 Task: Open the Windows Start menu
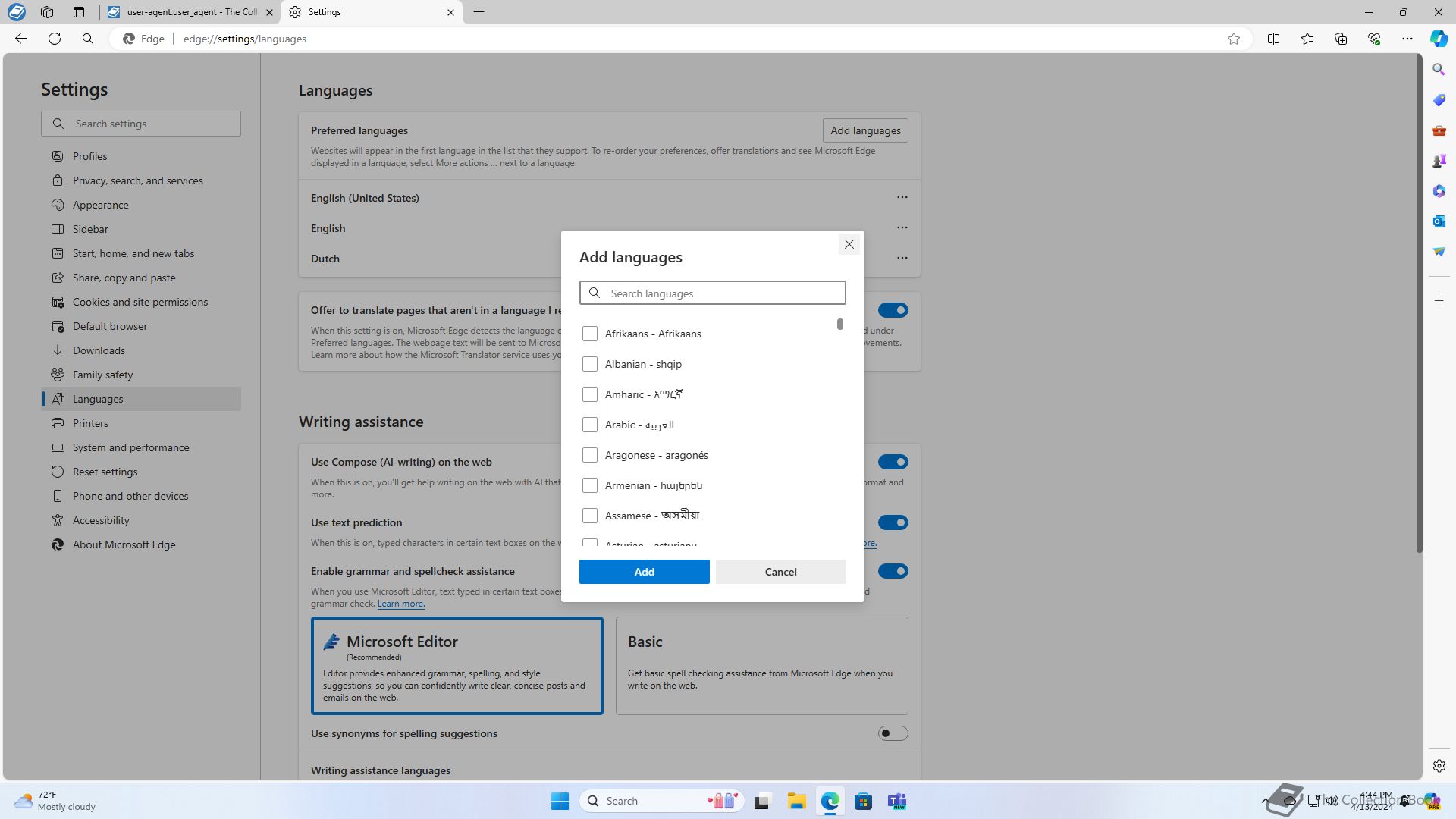pos(560,801)
